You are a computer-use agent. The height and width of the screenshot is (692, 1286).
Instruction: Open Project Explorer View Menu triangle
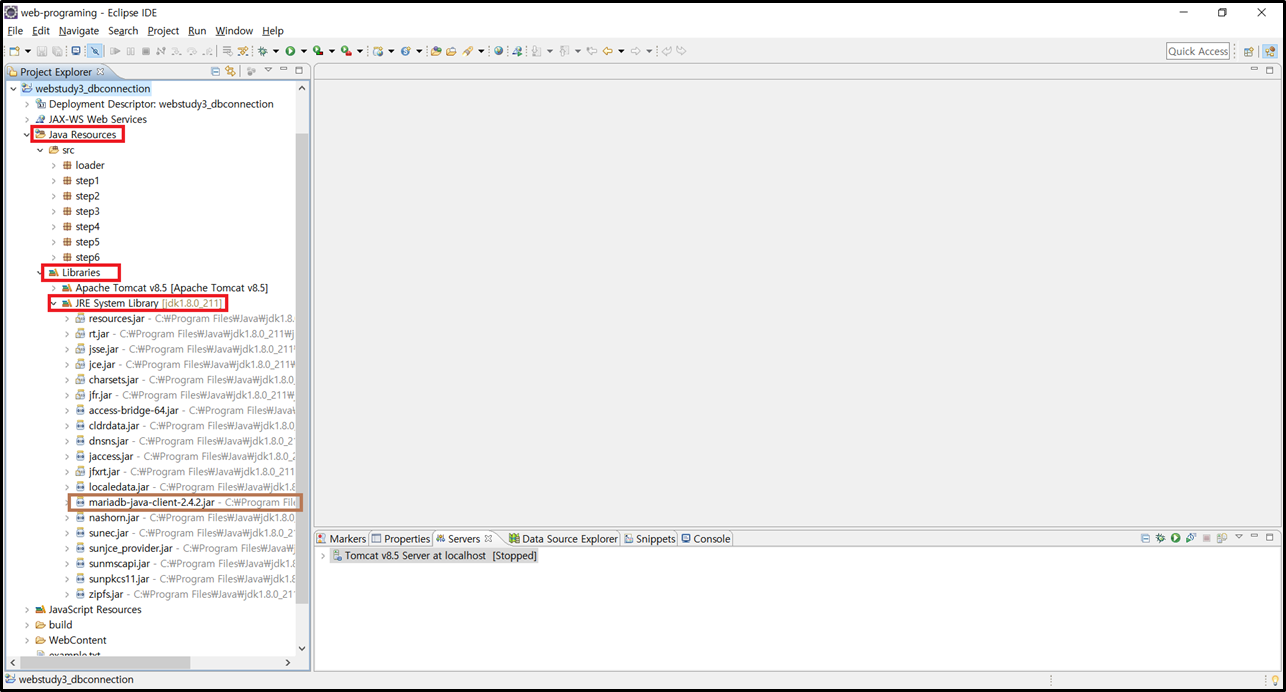click(x=268, y=70)
